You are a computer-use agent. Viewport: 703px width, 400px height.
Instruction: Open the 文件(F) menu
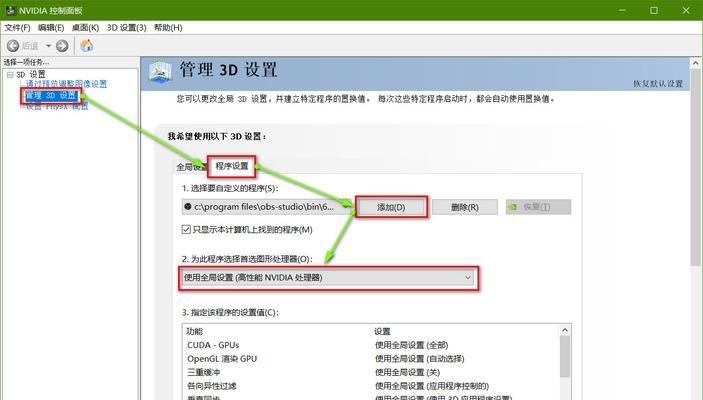click(x=17, y=28)
